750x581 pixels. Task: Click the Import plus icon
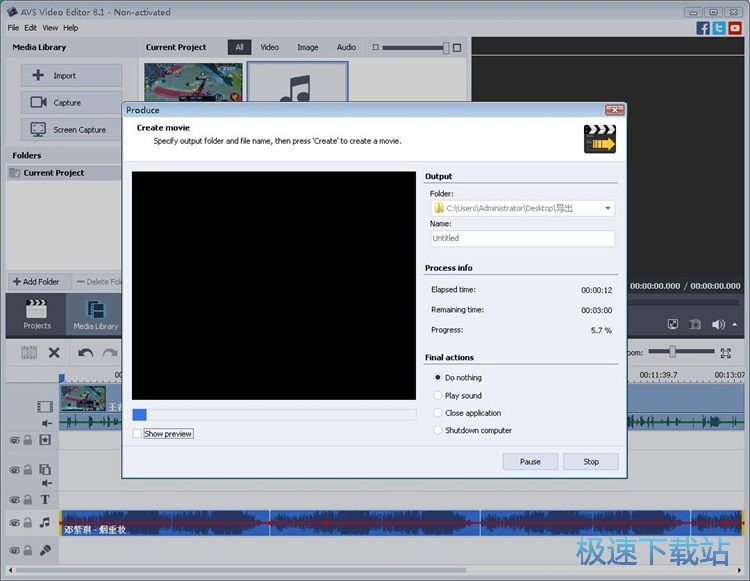tap(38, 75)
